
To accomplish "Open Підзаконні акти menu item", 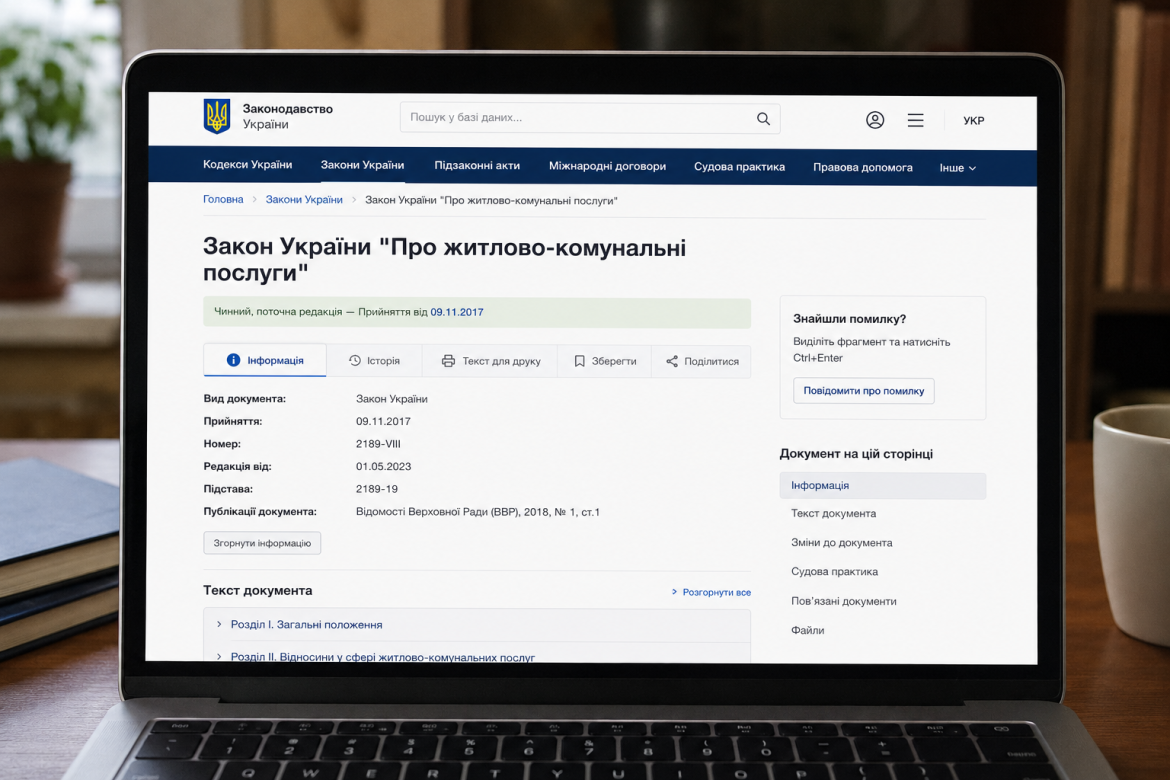I will [x=477, y=166].
